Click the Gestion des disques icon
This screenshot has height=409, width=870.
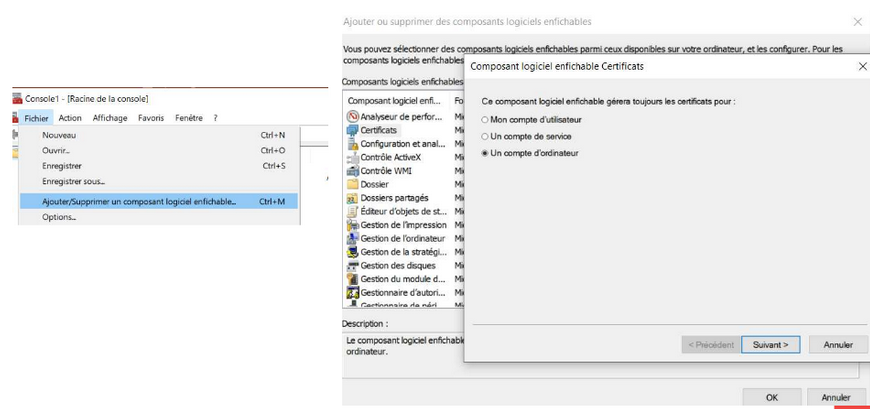[x=352, y=266]
